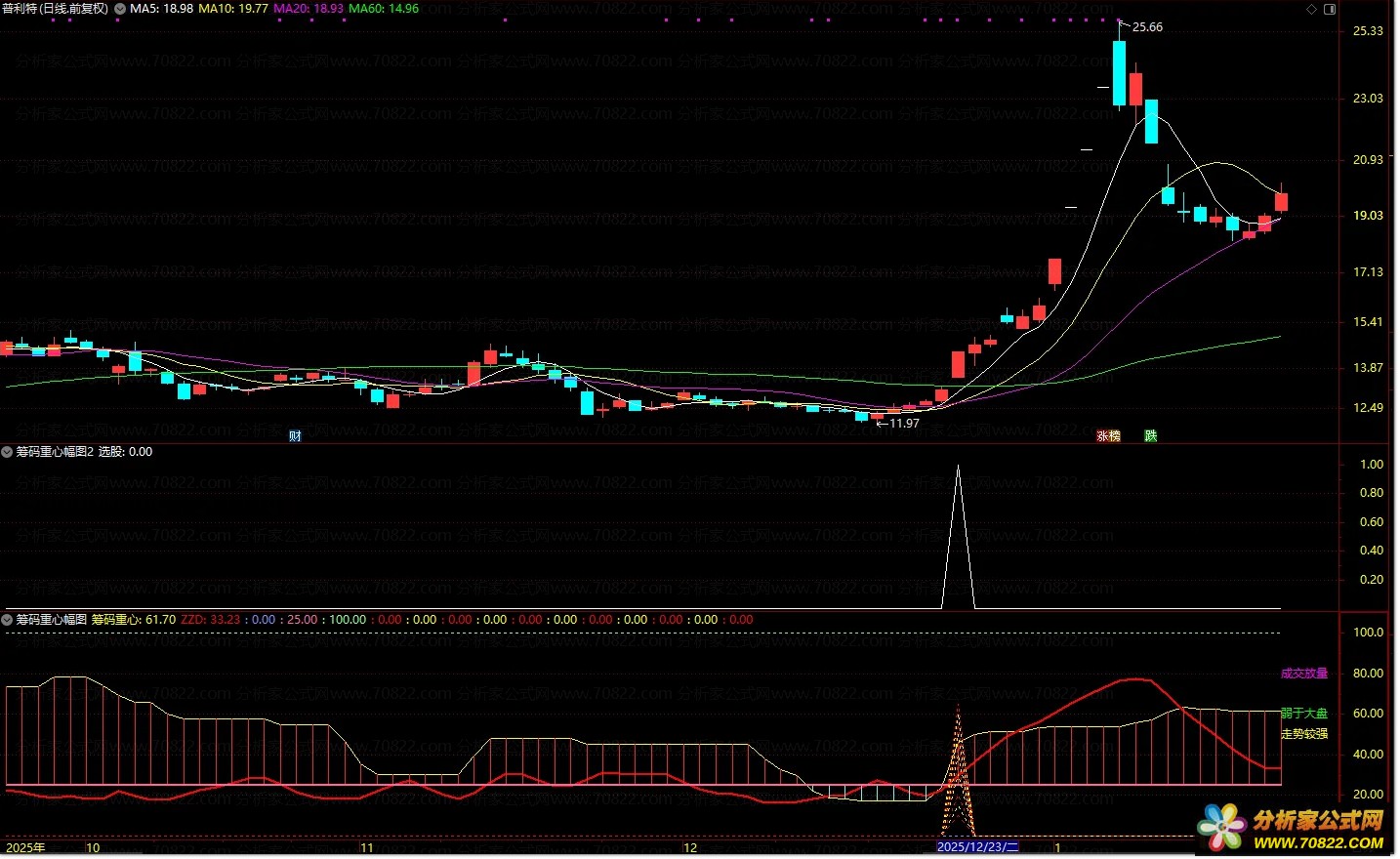
Task: Expand the 筹码重心幅图 indicator dropdown
Action: point(8,620)
